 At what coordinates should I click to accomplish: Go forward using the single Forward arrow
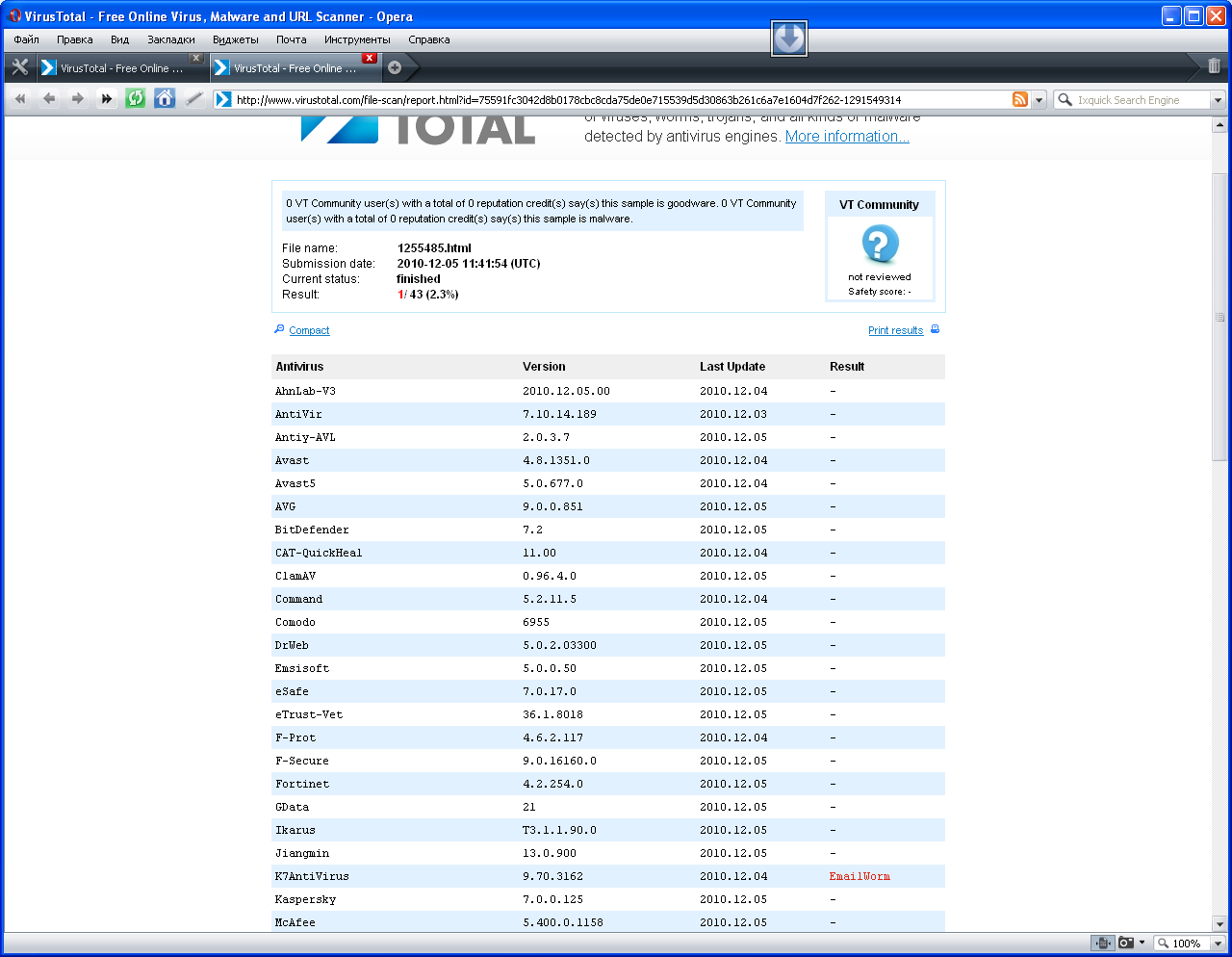78,98
